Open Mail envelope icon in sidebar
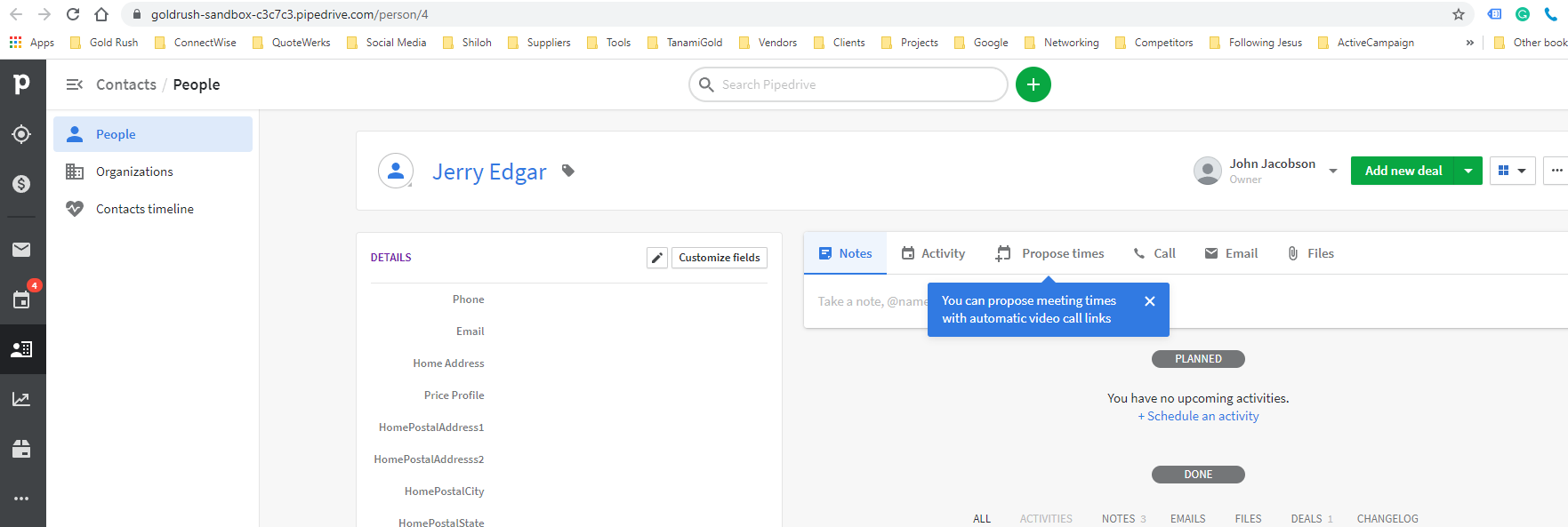The image size is (1568, 527). [x=21, y=250]
